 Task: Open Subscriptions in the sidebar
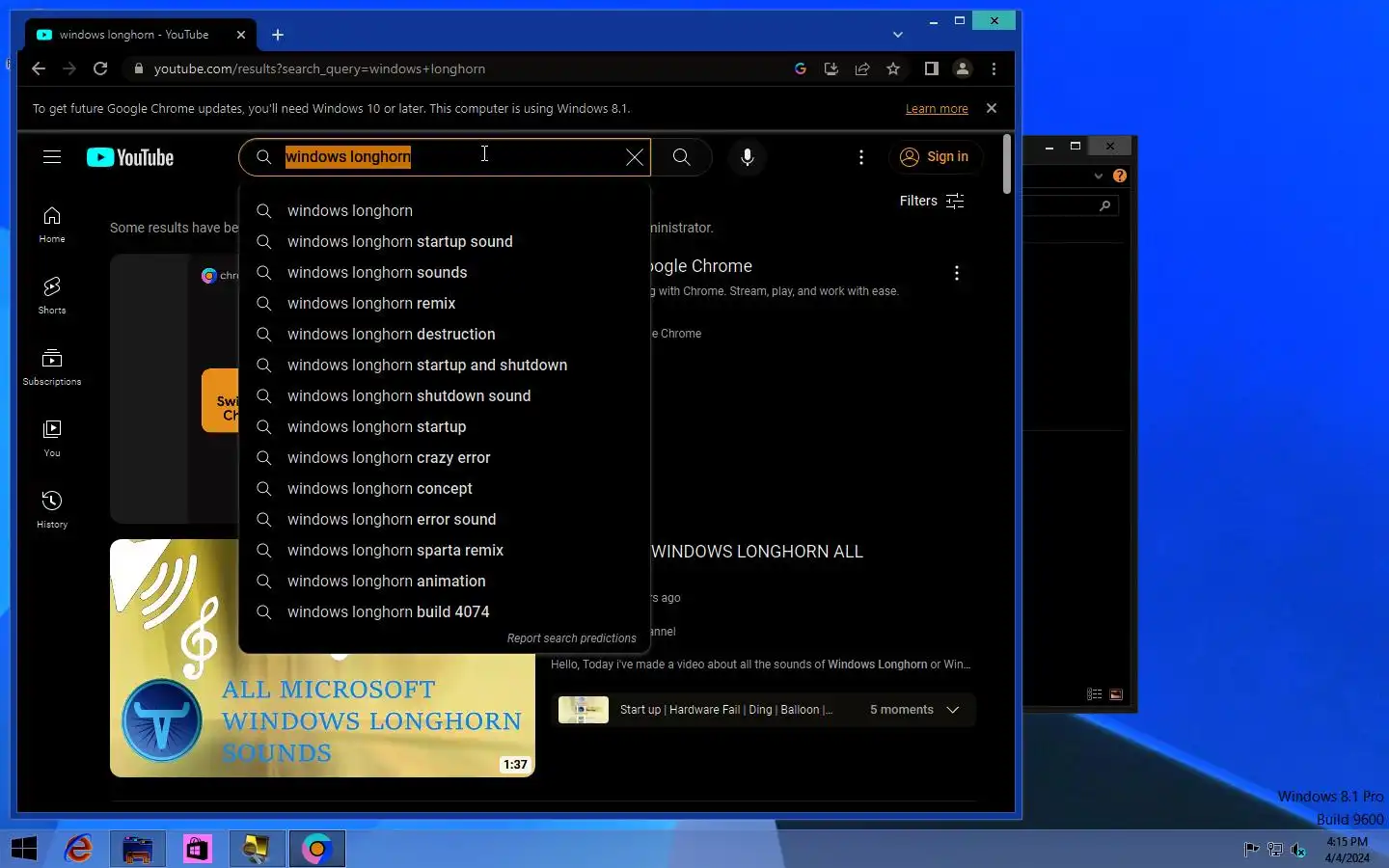click(x=52, y=367)
